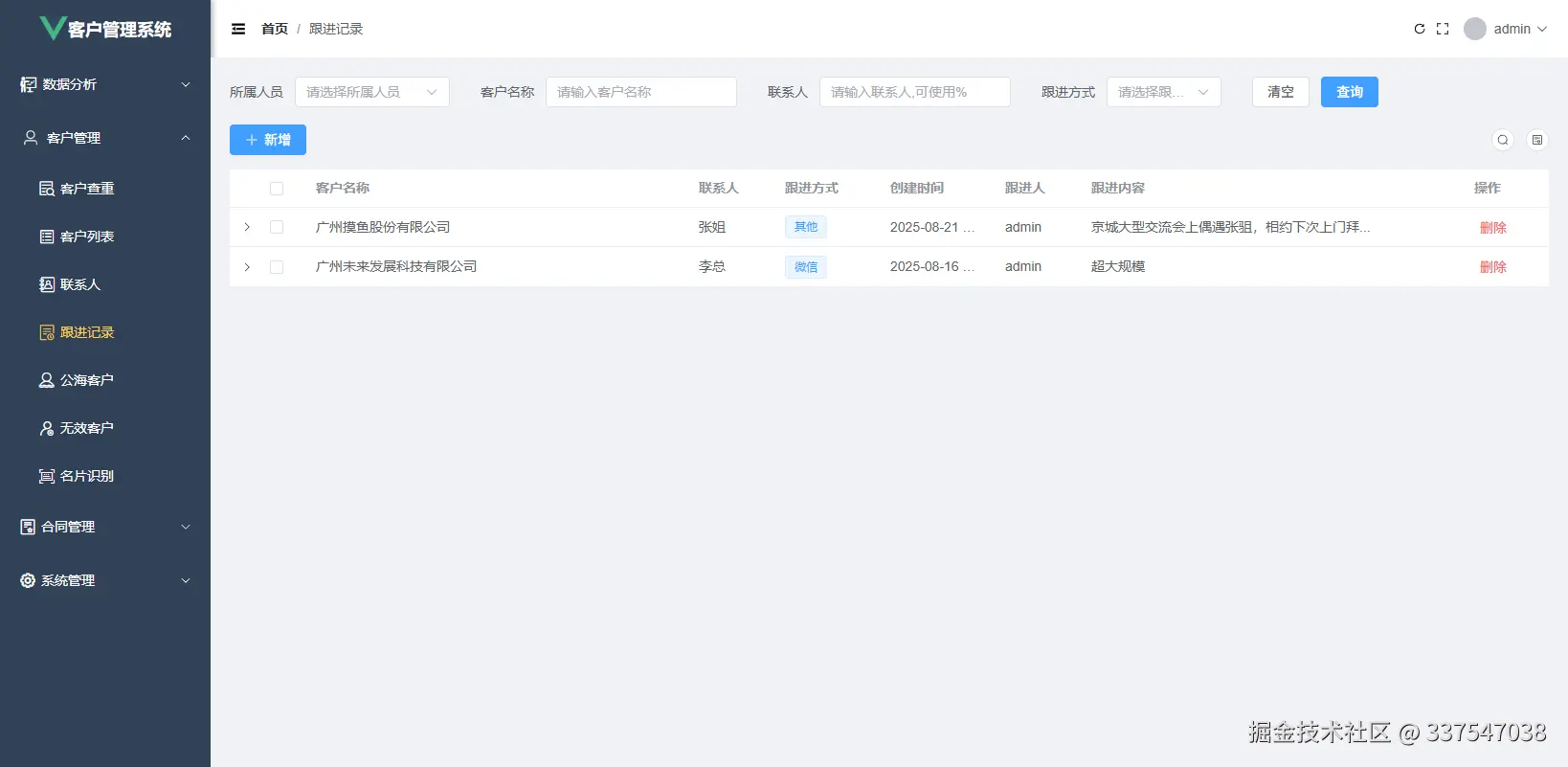Click the 跟进内容 column header

(x=1118, y=189)
